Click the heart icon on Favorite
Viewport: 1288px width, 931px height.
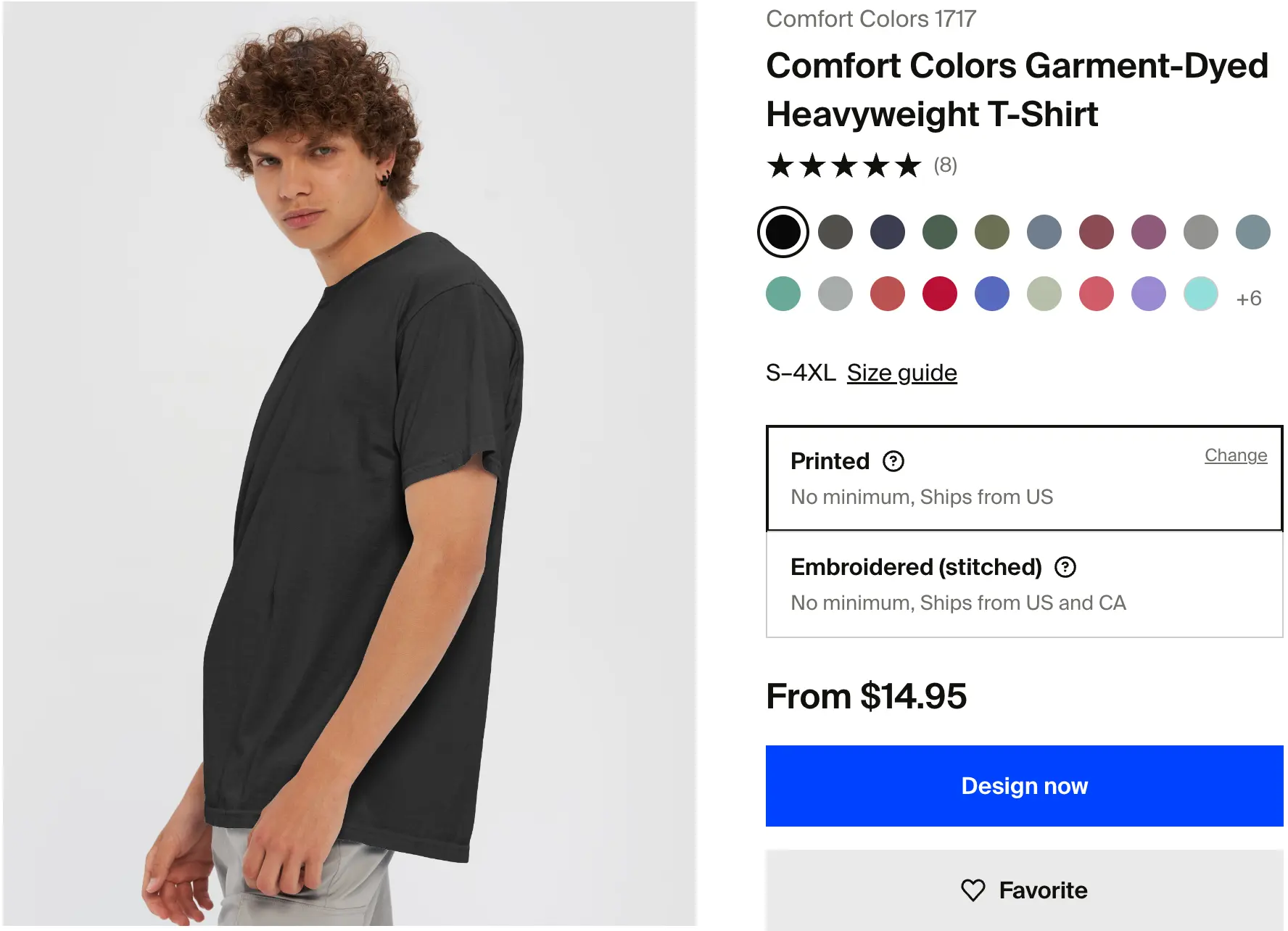pos(973,890)
